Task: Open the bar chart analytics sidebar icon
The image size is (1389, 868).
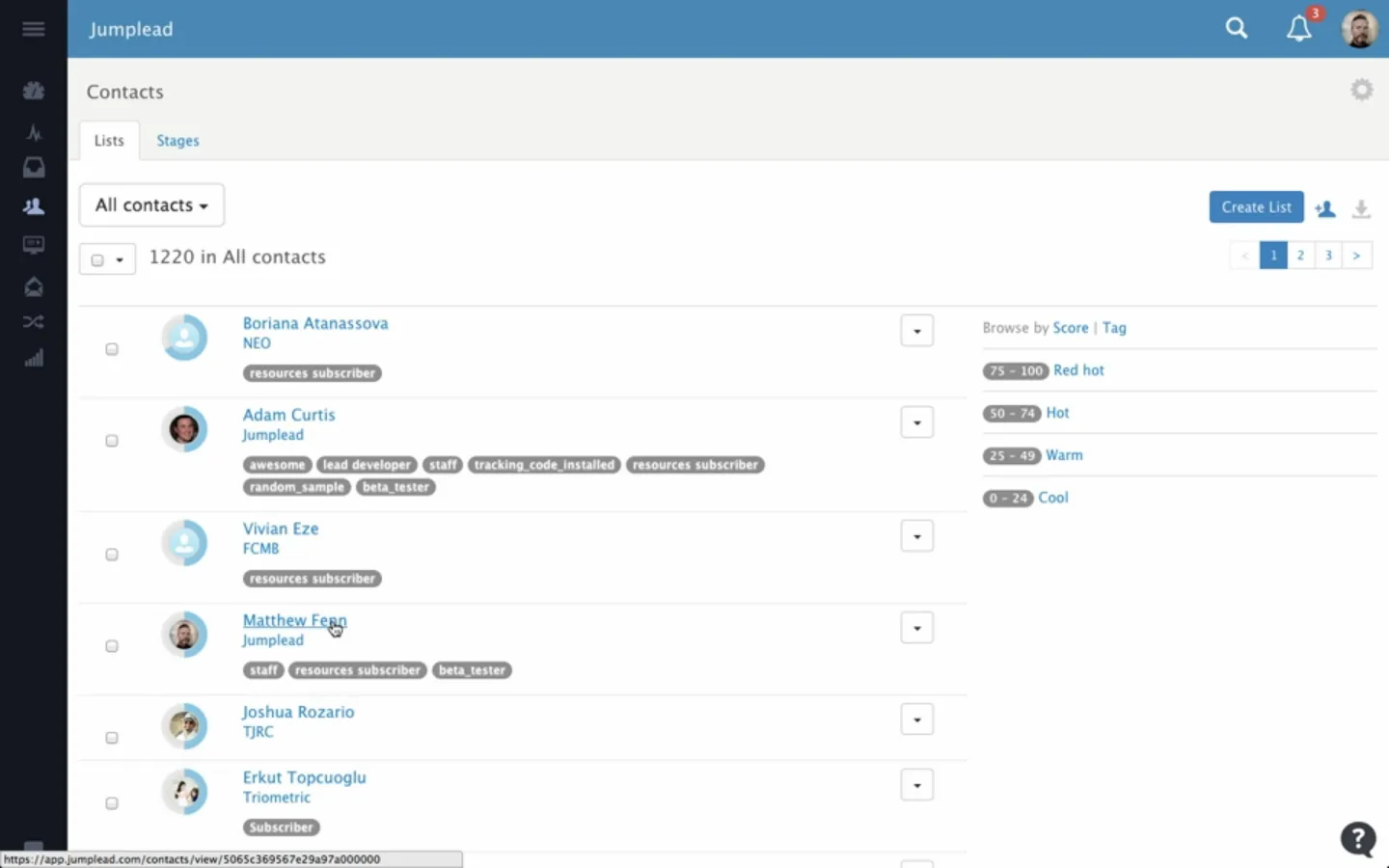Action: point(34,358)
